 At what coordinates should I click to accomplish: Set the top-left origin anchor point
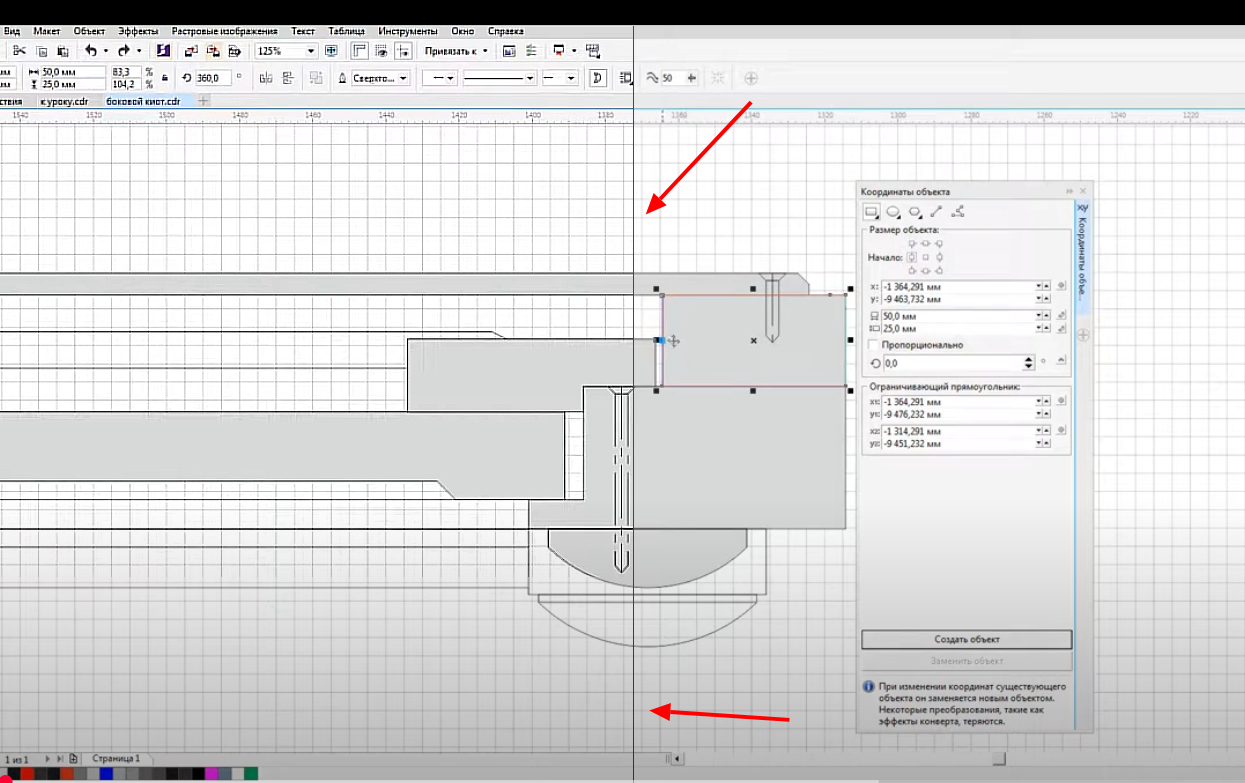911,243
